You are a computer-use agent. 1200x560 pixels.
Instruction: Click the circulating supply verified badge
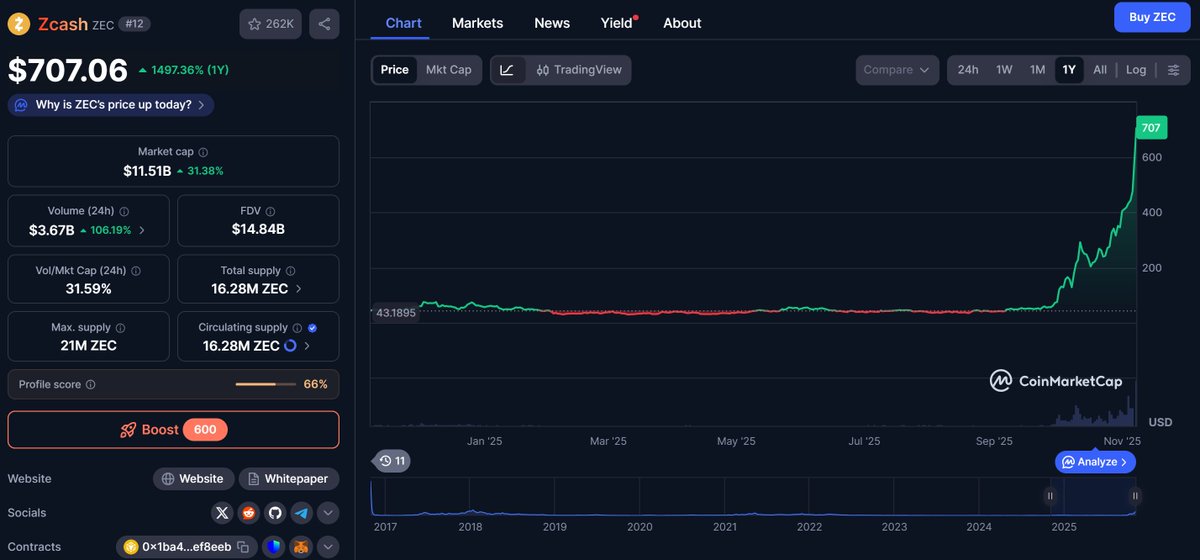click(312, 328)
